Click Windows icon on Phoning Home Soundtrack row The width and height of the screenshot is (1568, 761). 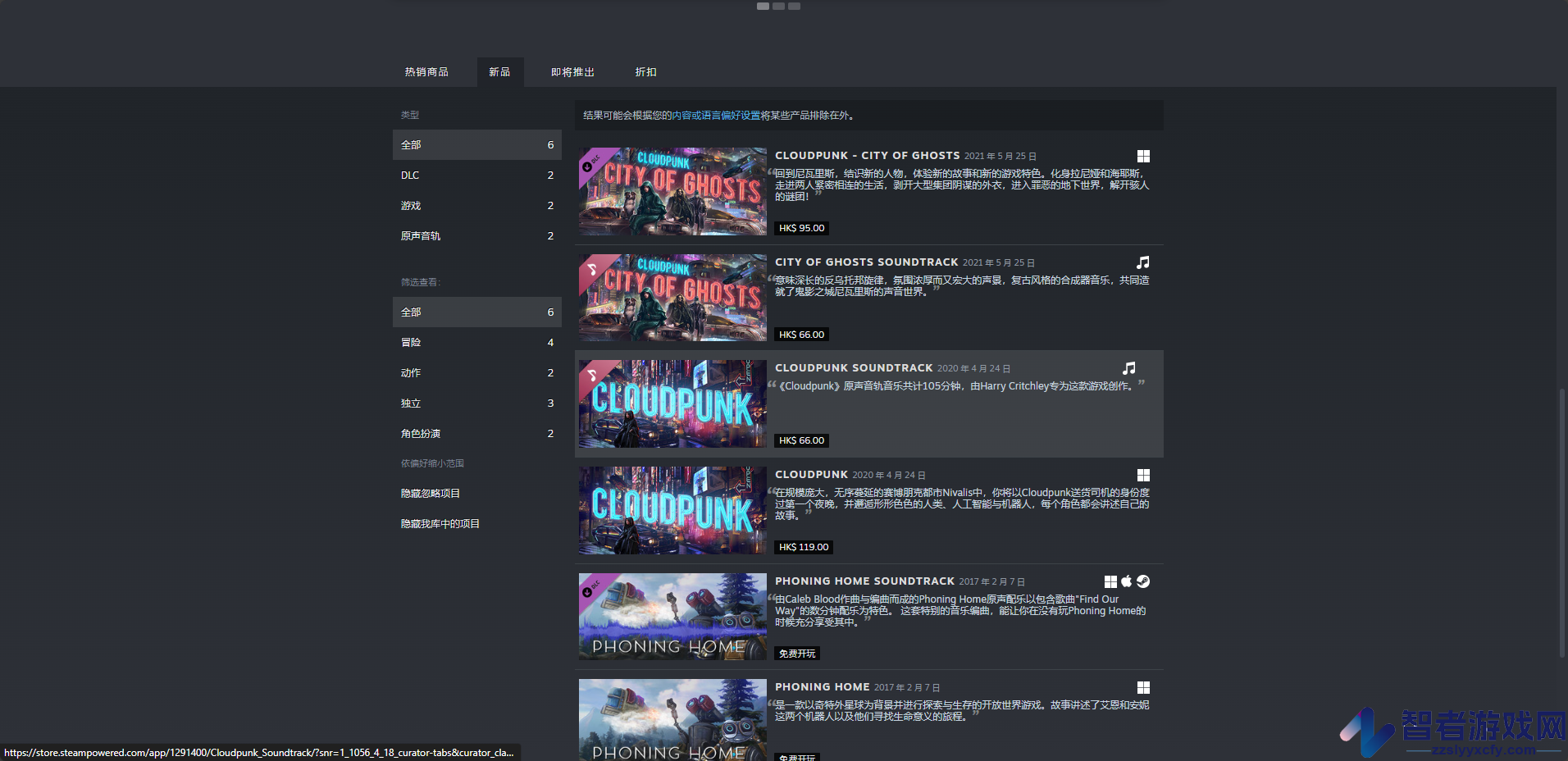coord(1110,581)
